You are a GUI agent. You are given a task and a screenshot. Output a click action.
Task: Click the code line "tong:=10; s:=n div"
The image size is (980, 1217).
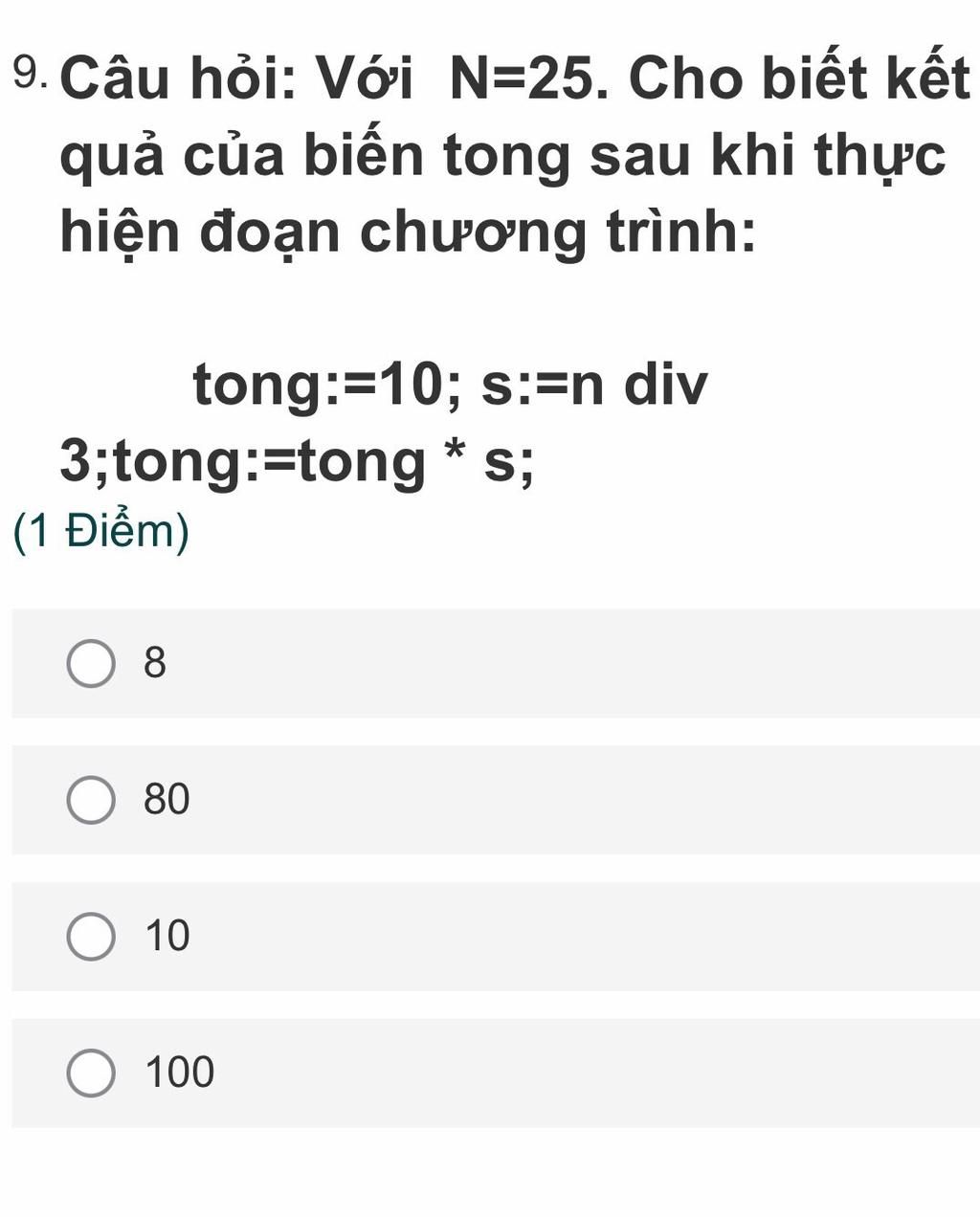tap(451, 387)
